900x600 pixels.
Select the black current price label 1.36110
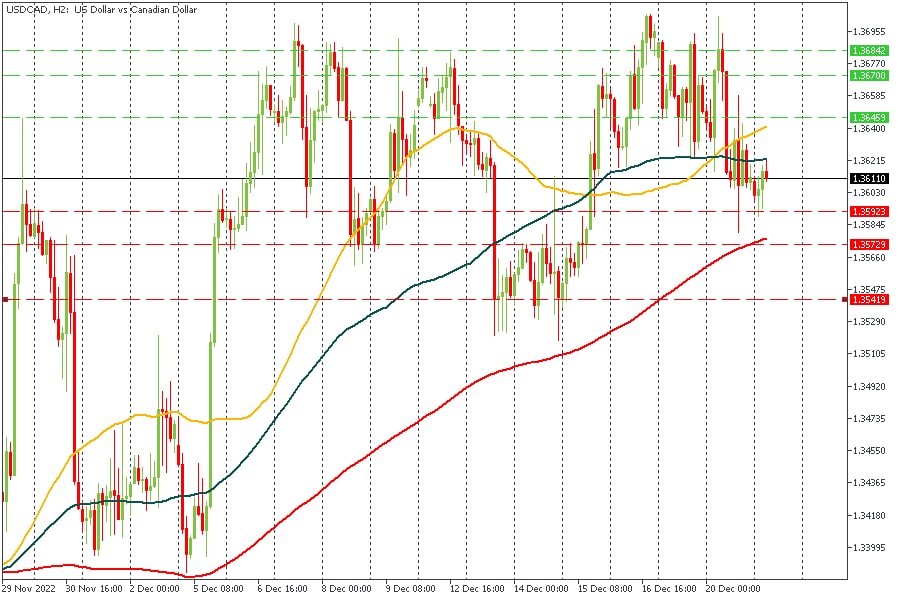[869, 179]
